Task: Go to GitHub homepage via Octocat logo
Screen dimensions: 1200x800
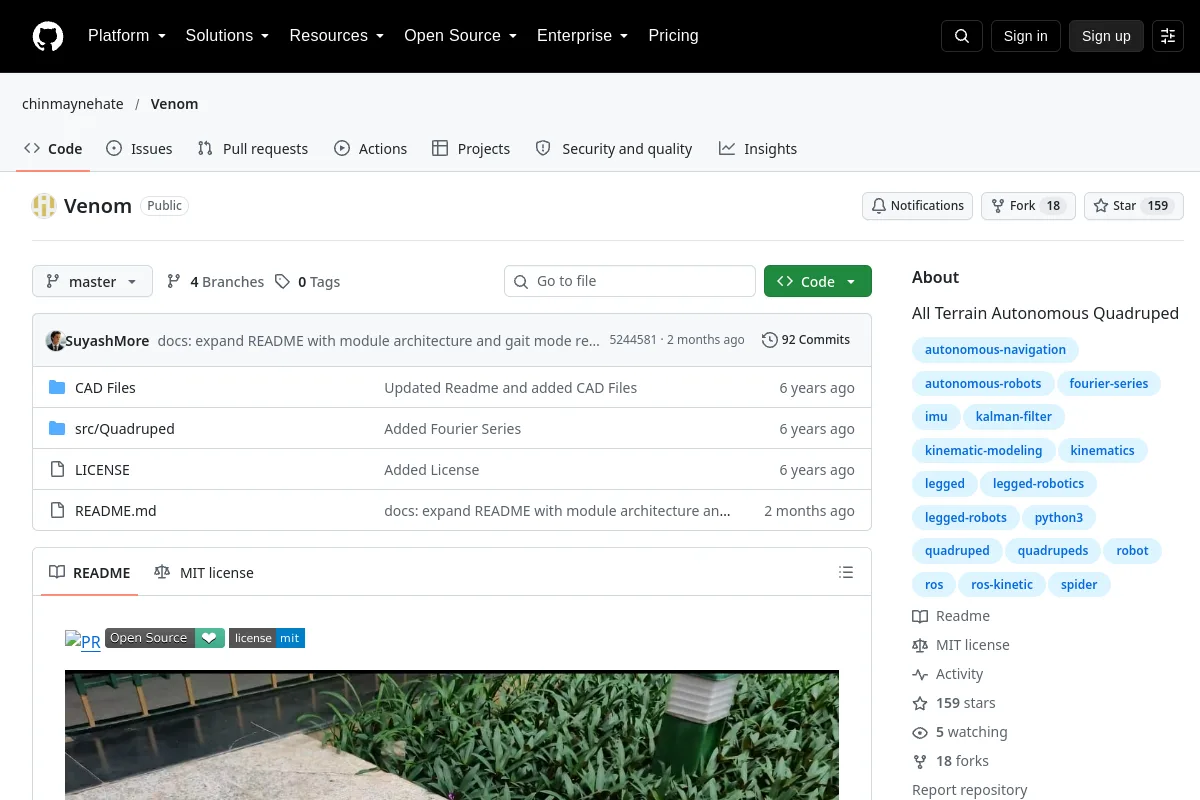Action: click(48, 36)
